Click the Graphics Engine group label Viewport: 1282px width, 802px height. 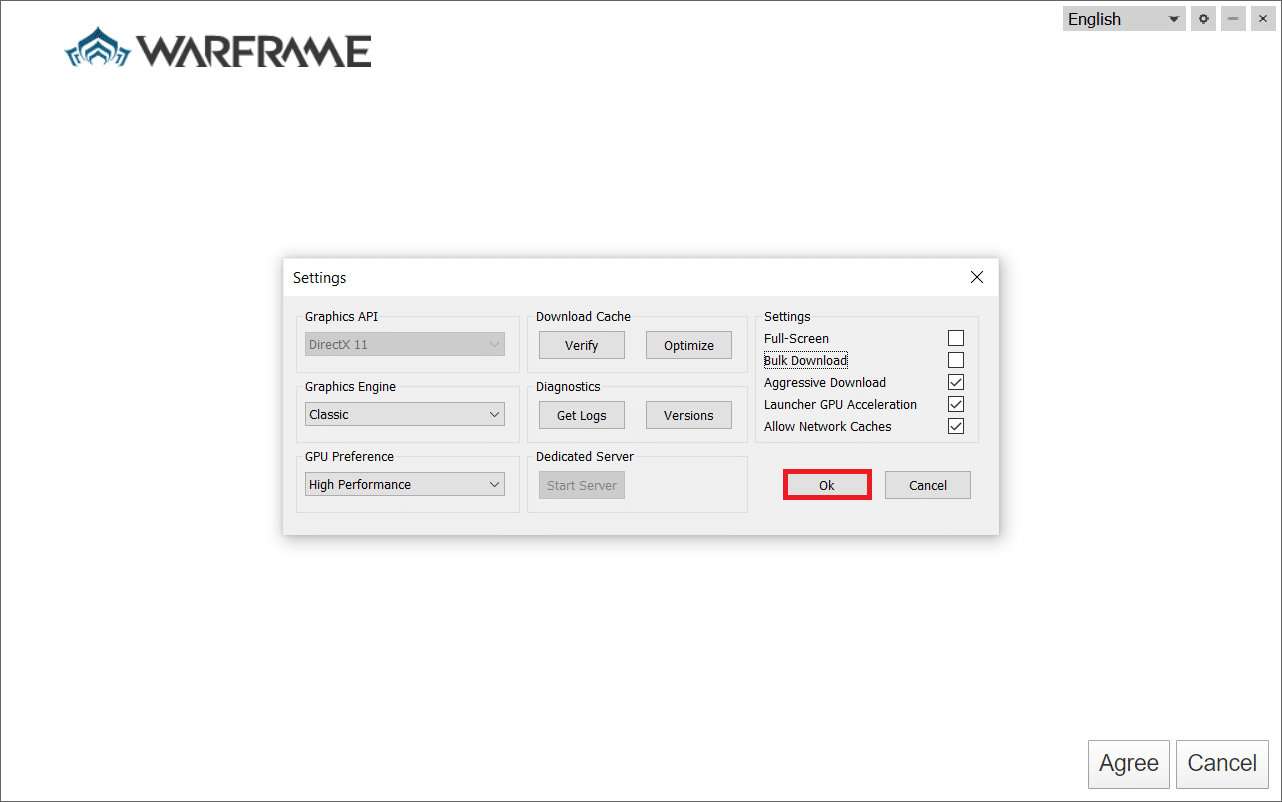pos(351,386)
